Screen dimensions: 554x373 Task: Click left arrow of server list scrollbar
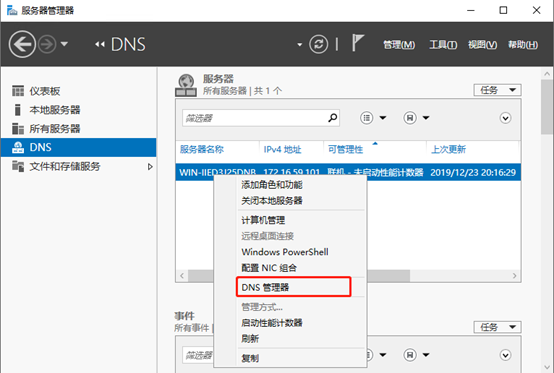[182, 276]
